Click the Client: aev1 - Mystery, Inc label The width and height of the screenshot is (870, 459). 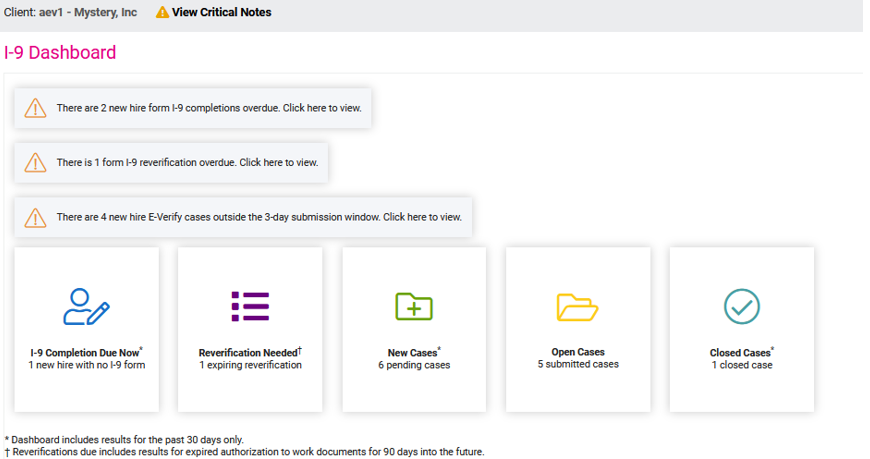tap(70, 12)
